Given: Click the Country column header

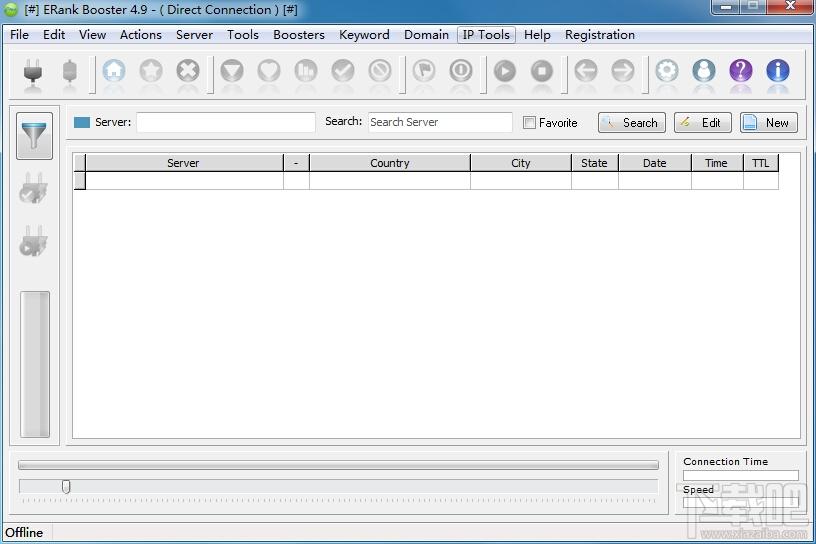Looking at the screenshot, I should [x=390, y=163].
